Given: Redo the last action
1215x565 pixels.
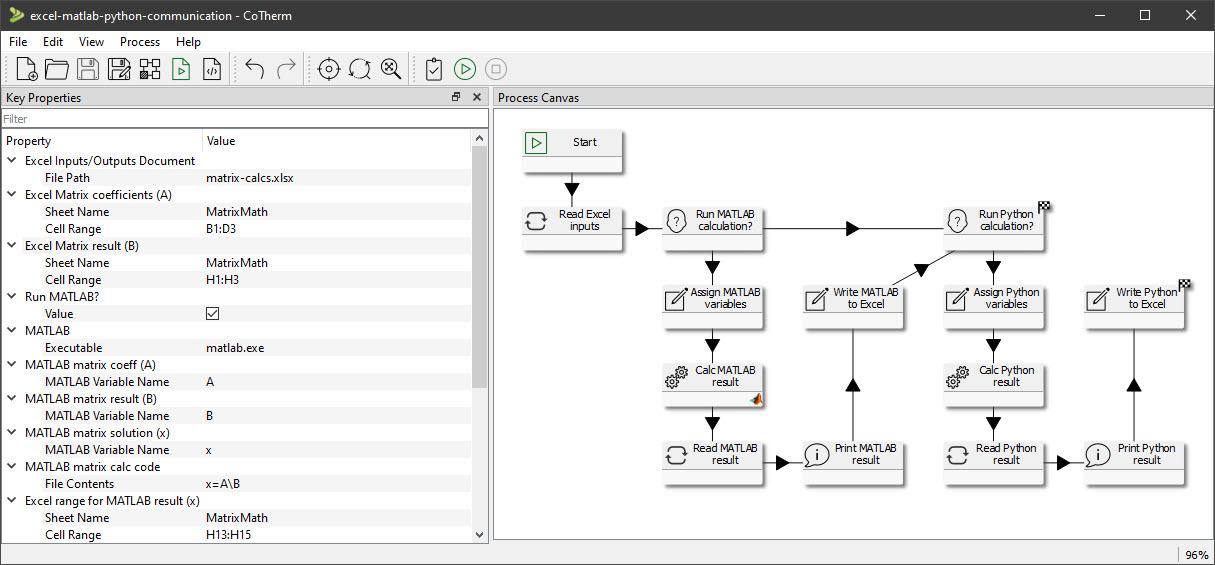Looking at the screenshot, I should click(286, 69).
